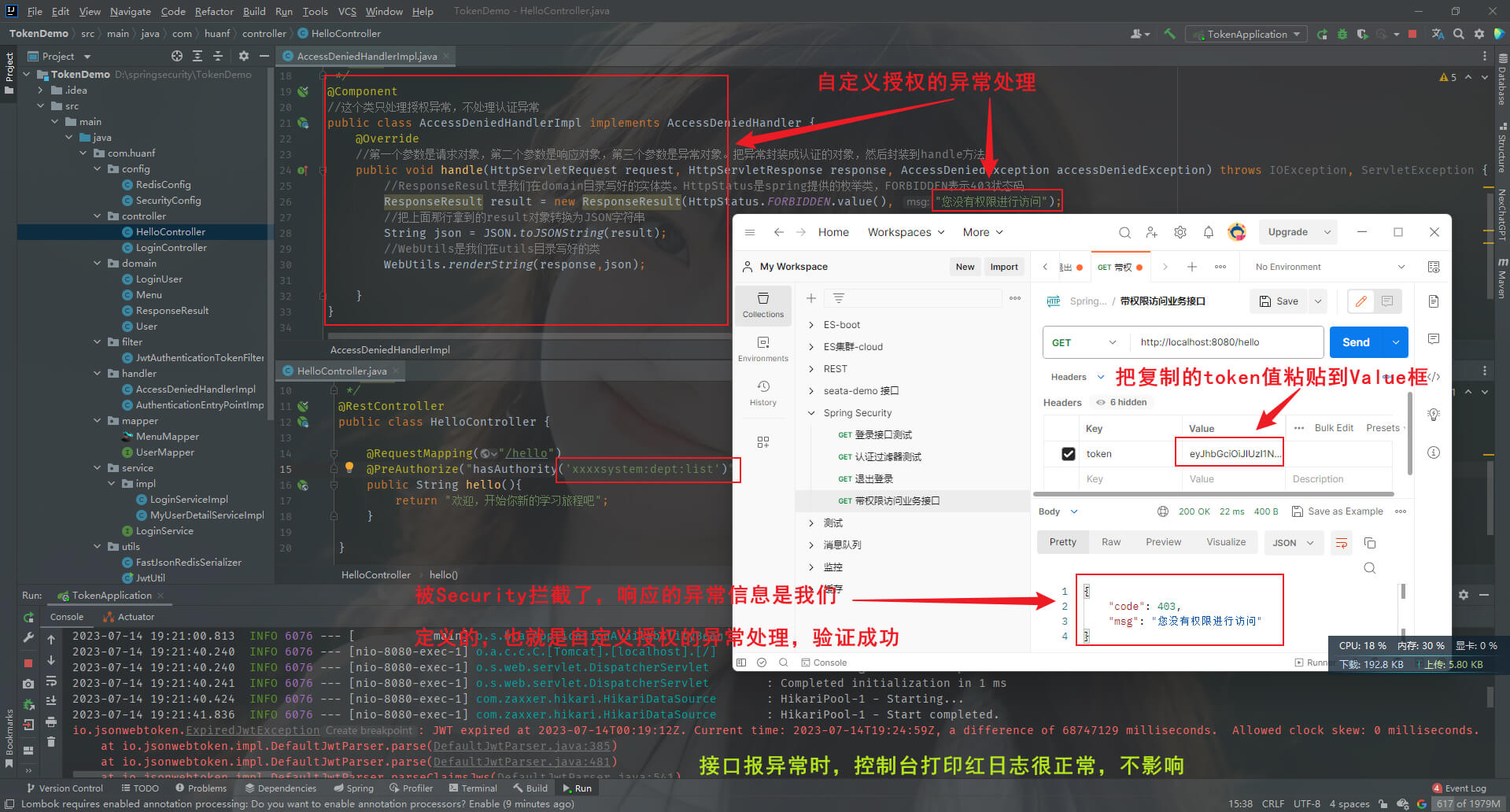Click Postman edit pencil icon next to Save
The width and height of the screenshot is (1510, 812).
1361,301
